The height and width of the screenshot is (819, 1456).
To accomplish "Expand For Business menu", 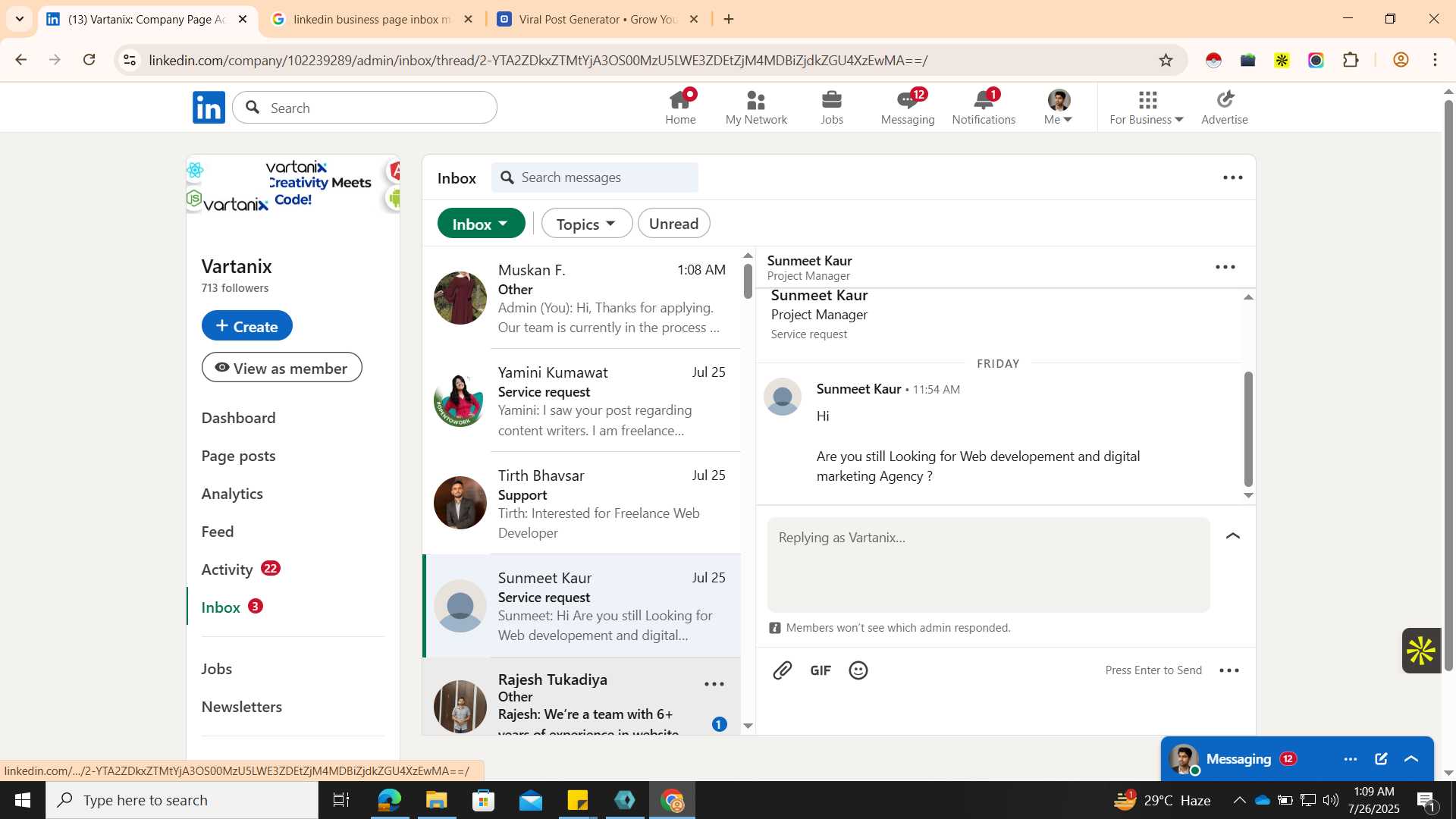I will click(x=1146, y=107).
